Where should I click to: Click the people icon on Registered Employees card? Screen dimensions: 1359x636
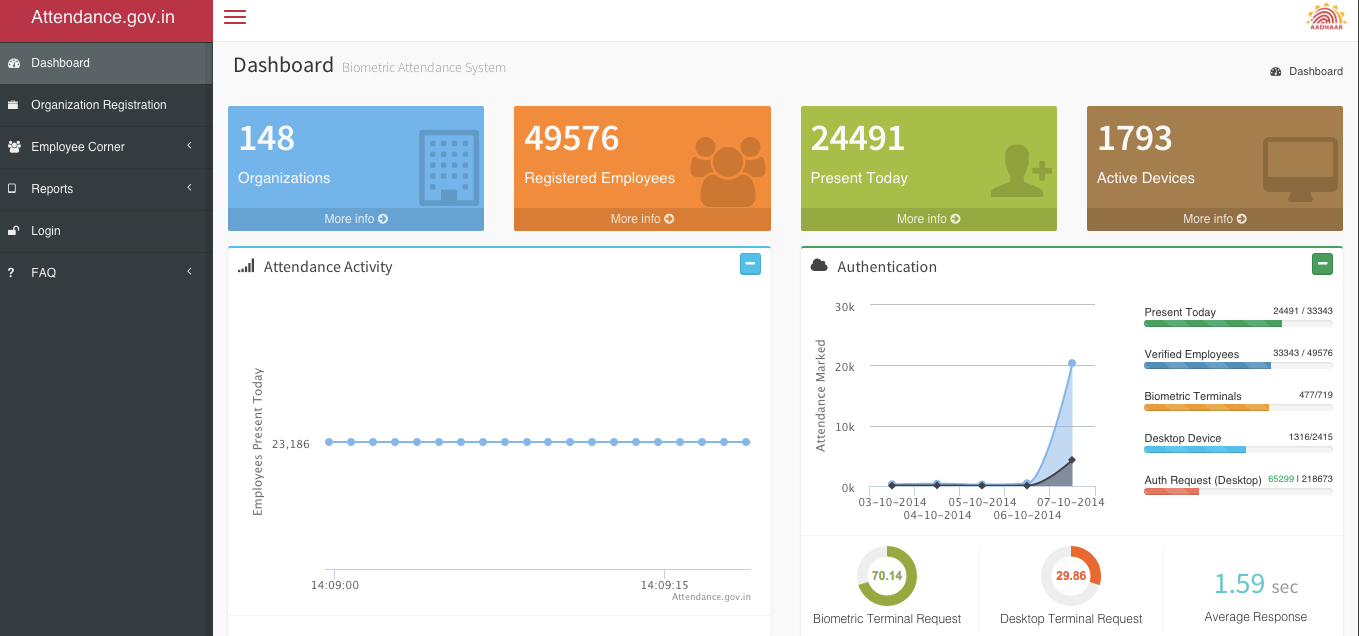pyautogui.click(x=728, y=166)
